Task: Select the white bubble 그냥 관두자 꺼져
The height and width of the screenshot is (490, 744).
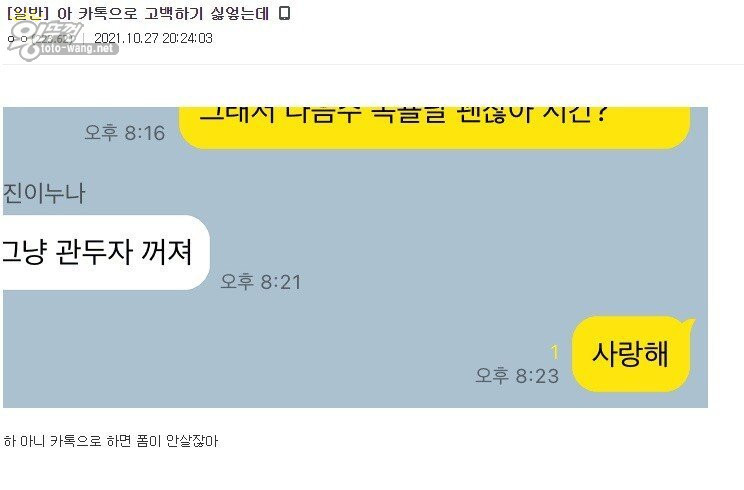Action: [106, 252]
